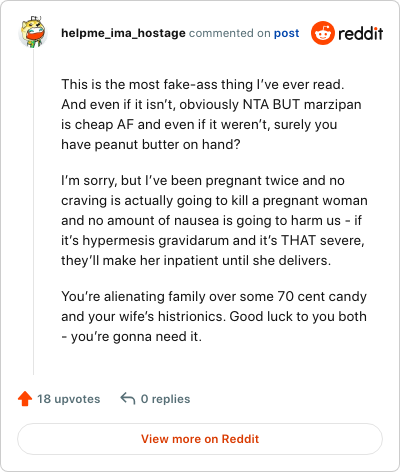Viewport: 400px width, 472px height.
Task: Click the reddit wordmark text logo
Action: tap(361, 34)
